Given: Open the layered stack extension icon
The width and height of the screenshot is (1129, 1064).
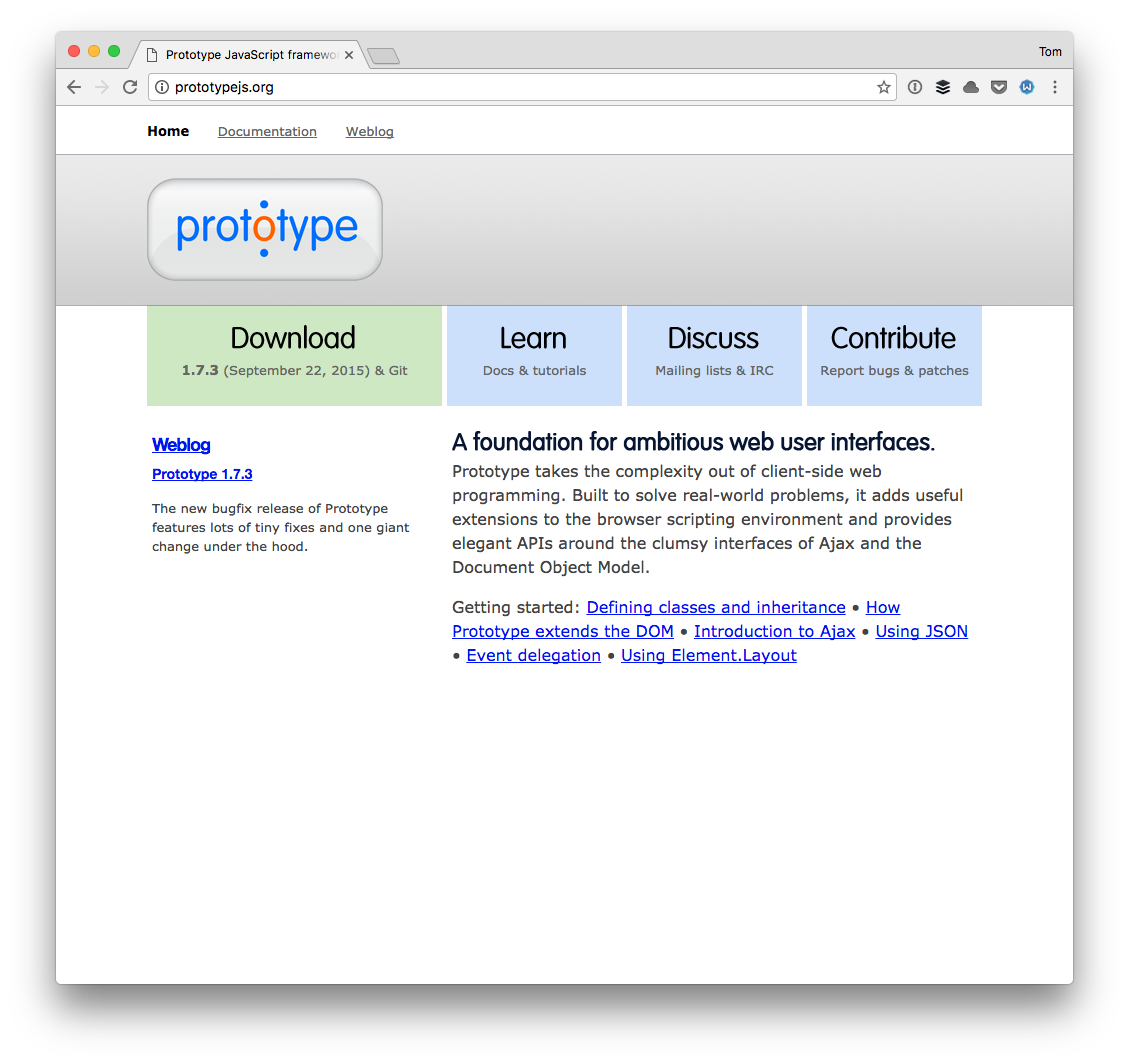Looking at the screenshot, I should (942, 87).
